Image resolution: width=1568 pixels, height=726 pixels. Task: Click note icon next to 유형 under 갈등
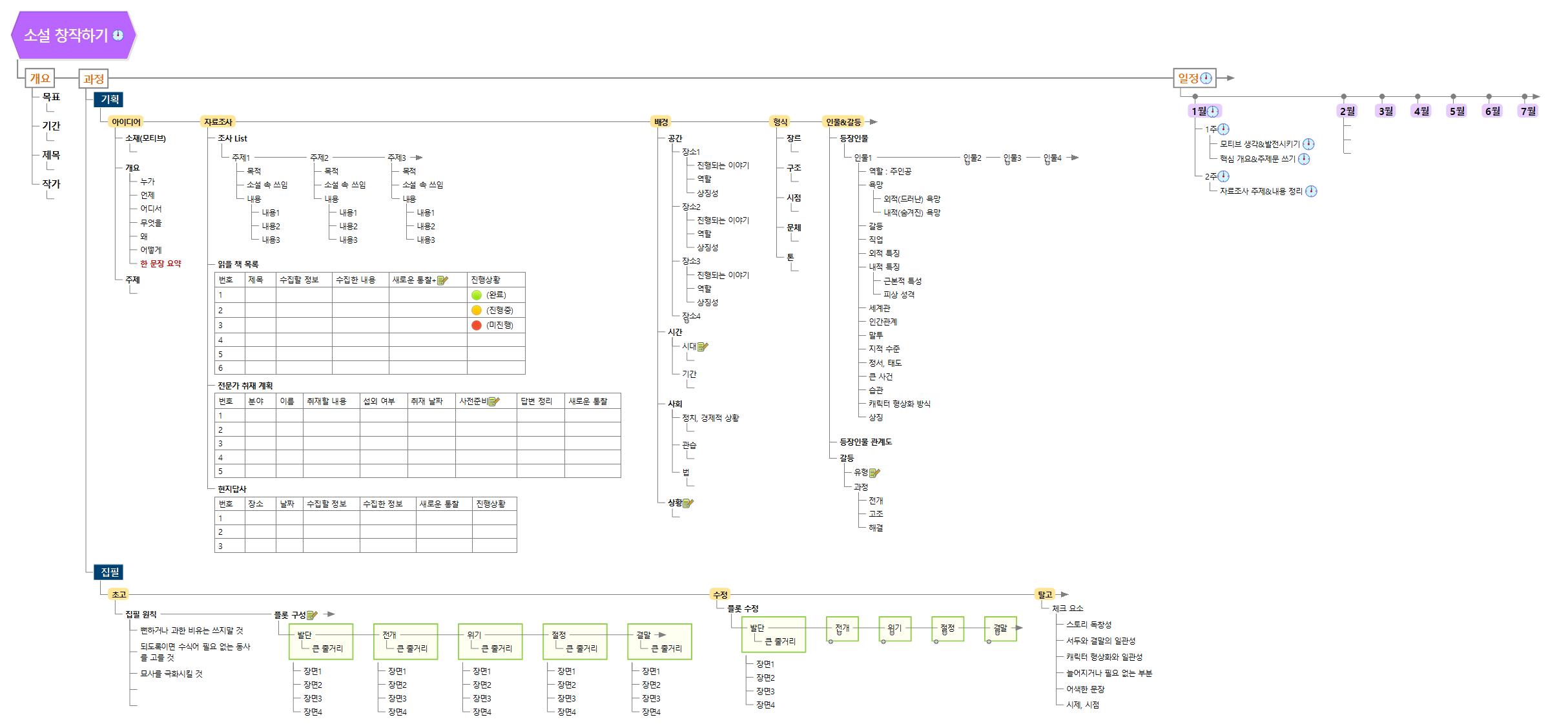pyautogui.click(x=874, y=472)
